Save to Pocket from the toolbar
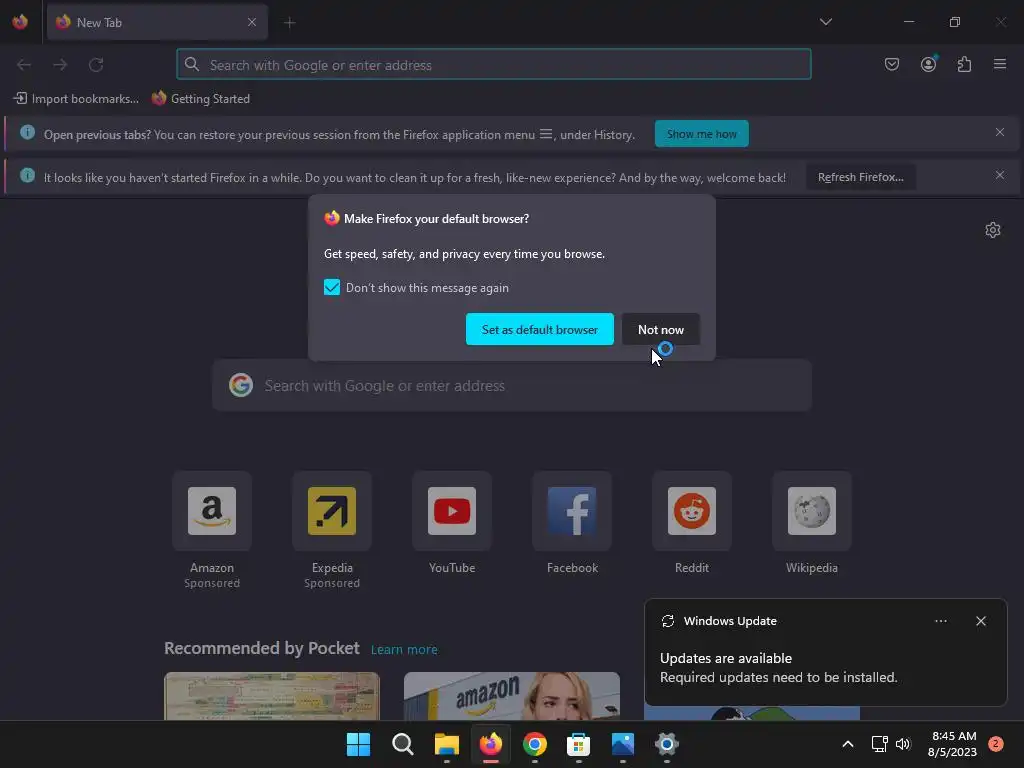The image size is (1024, 768). 892,64
